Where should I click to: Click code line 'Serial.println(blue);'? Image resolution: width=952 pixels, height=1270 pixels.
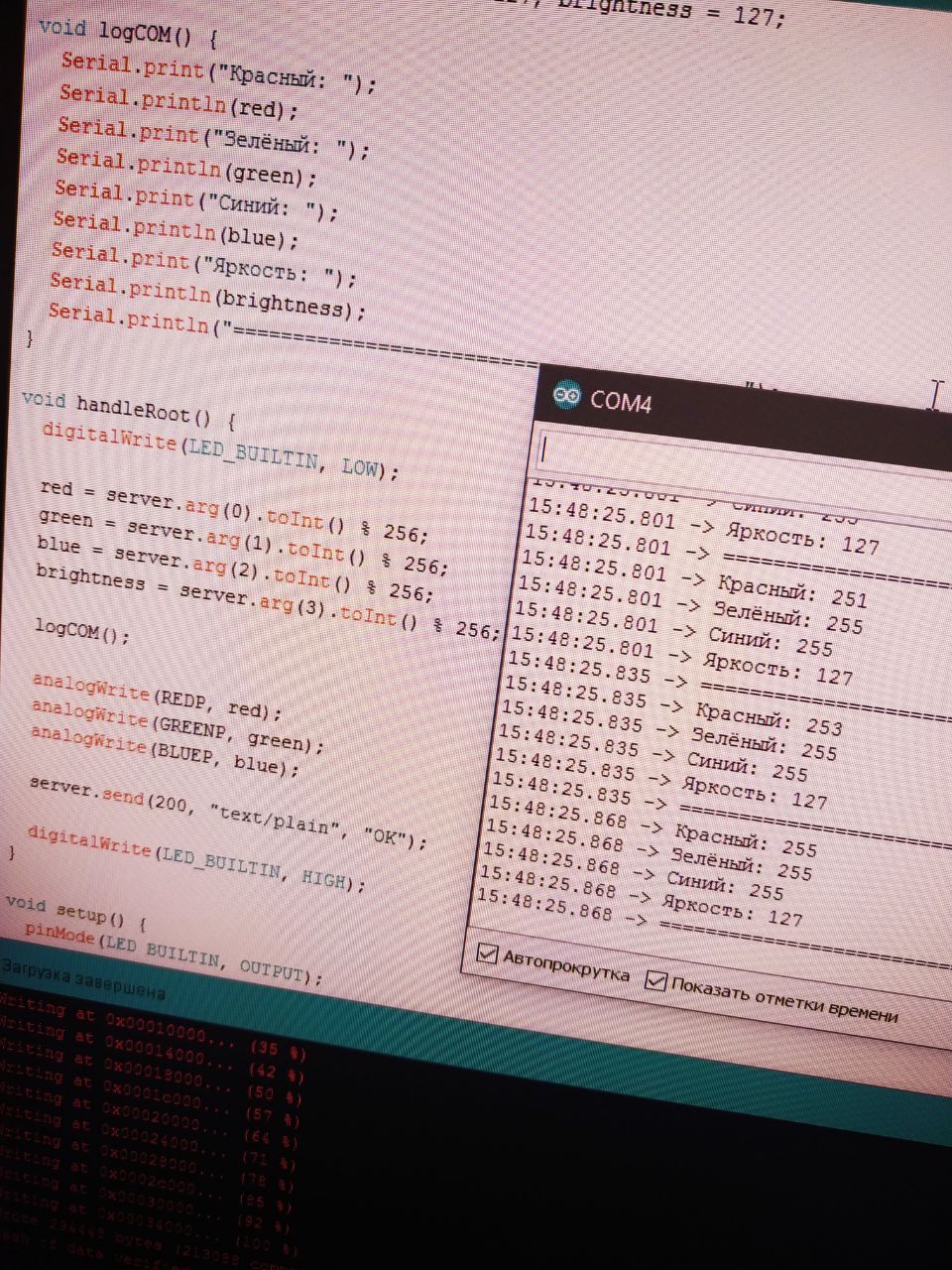(x=176, y=228)
